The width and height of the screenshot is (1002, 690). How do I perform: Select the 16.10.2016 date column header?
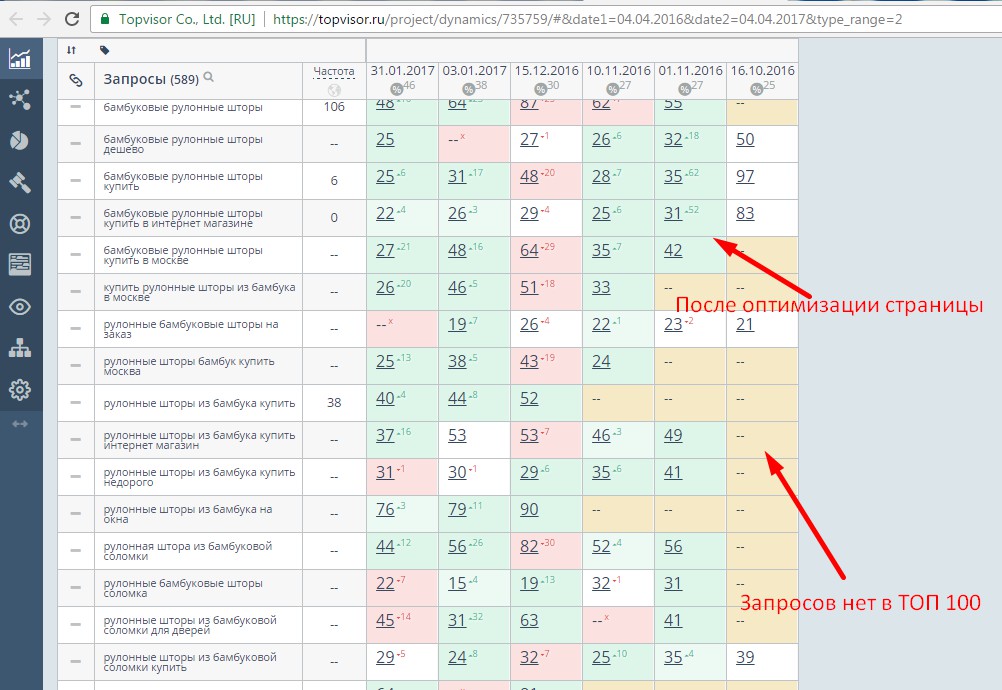[x=762, y=70]
